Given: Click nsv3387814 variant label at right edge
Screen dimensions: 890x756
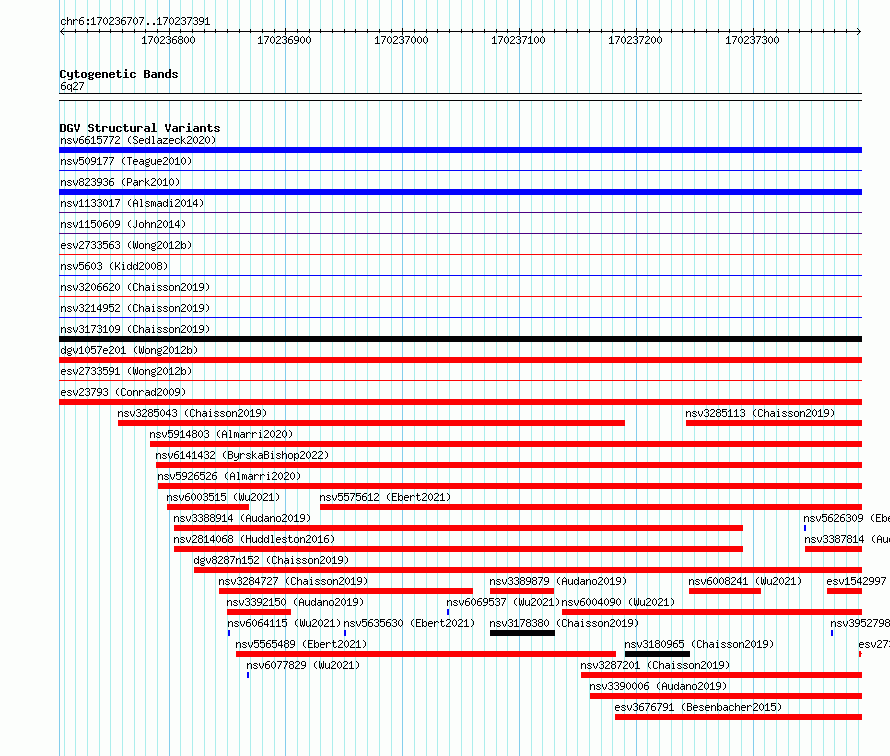Looking at the screenshot, I should coord(847,539).
